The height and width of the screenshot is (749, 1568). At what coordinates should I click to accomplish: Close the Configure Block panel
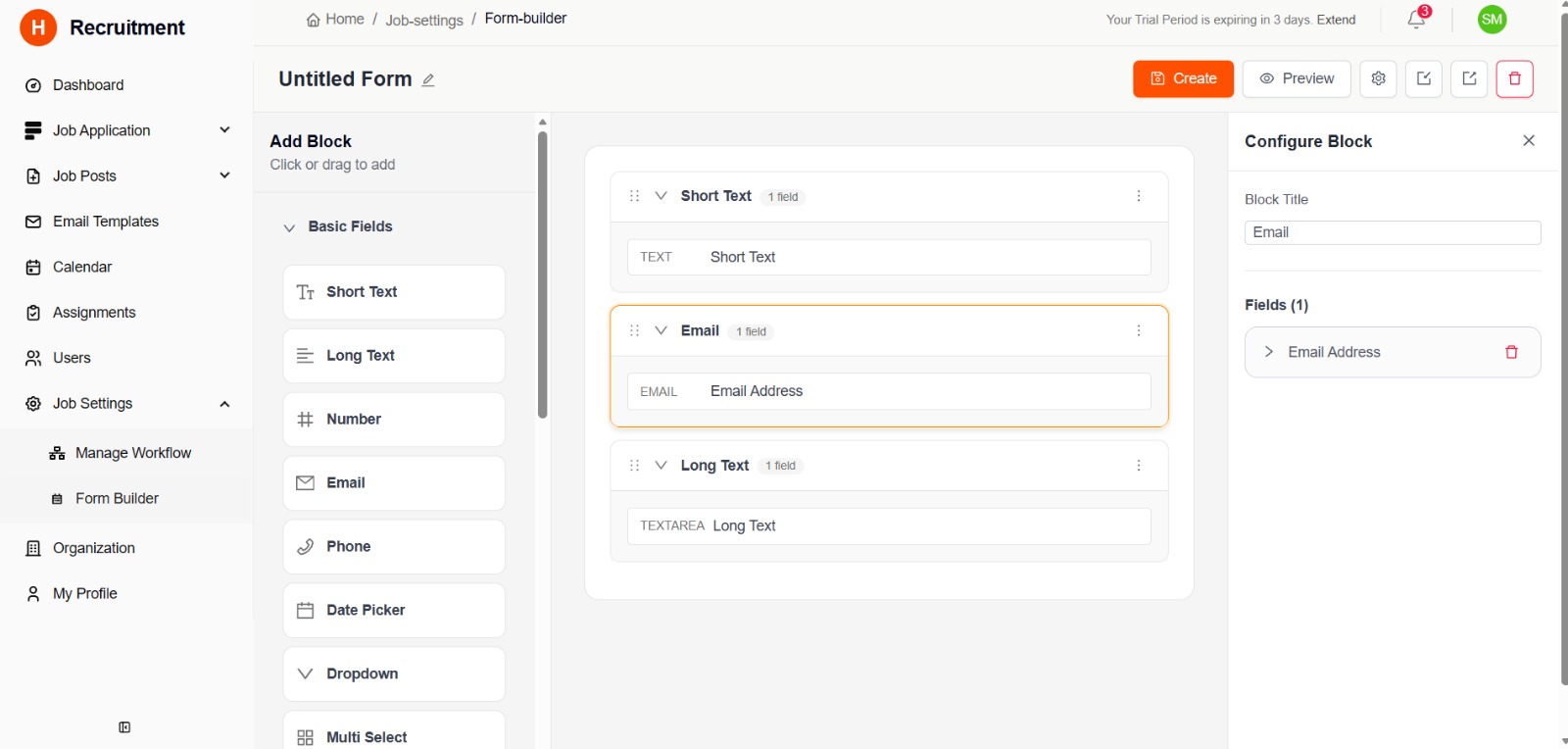tap(1529, 141)
